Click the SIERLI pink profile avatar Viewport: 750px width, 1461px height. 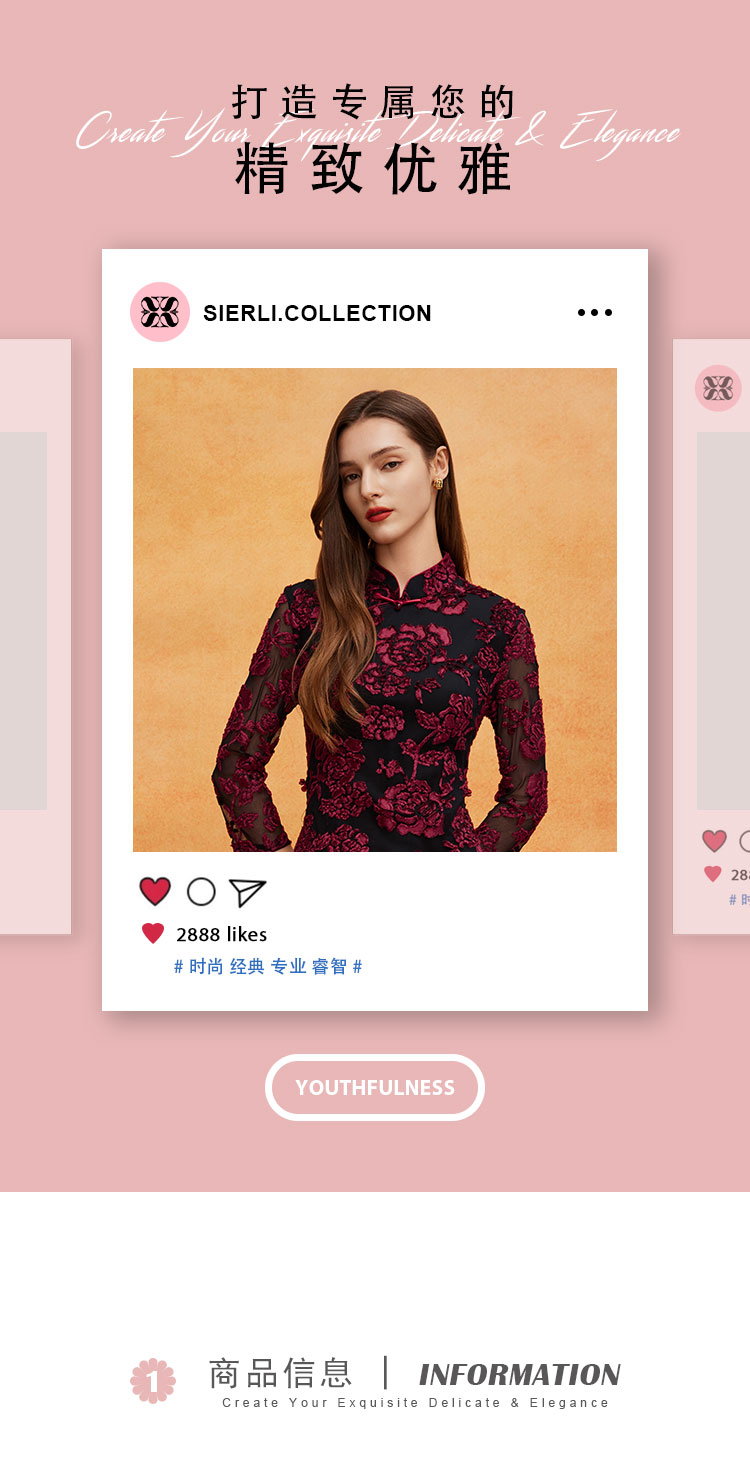pos(160,312)
